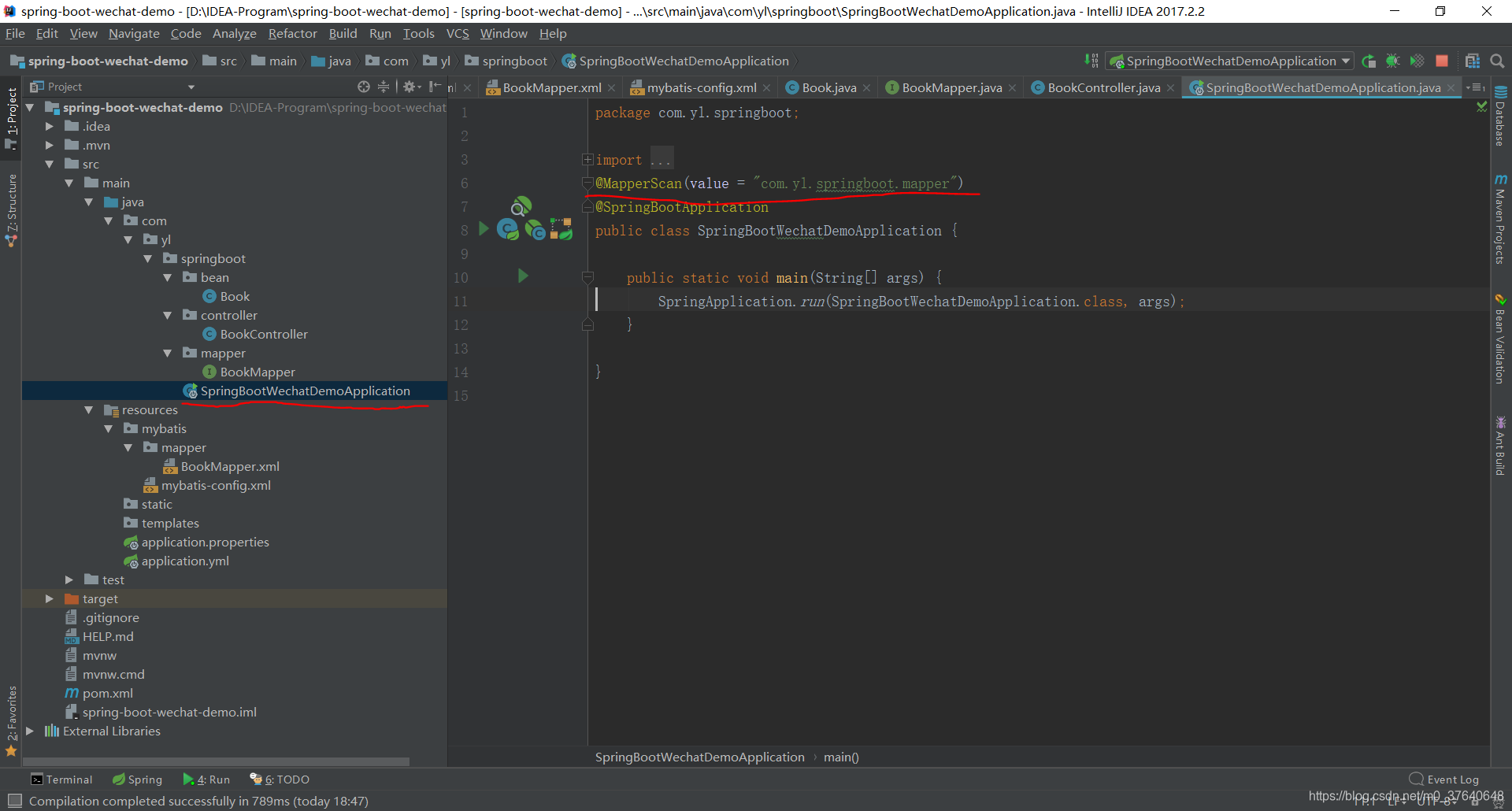Screen dimensions: 1512x811
Task: Hide the Project tool window
Action: click(435, 87)
